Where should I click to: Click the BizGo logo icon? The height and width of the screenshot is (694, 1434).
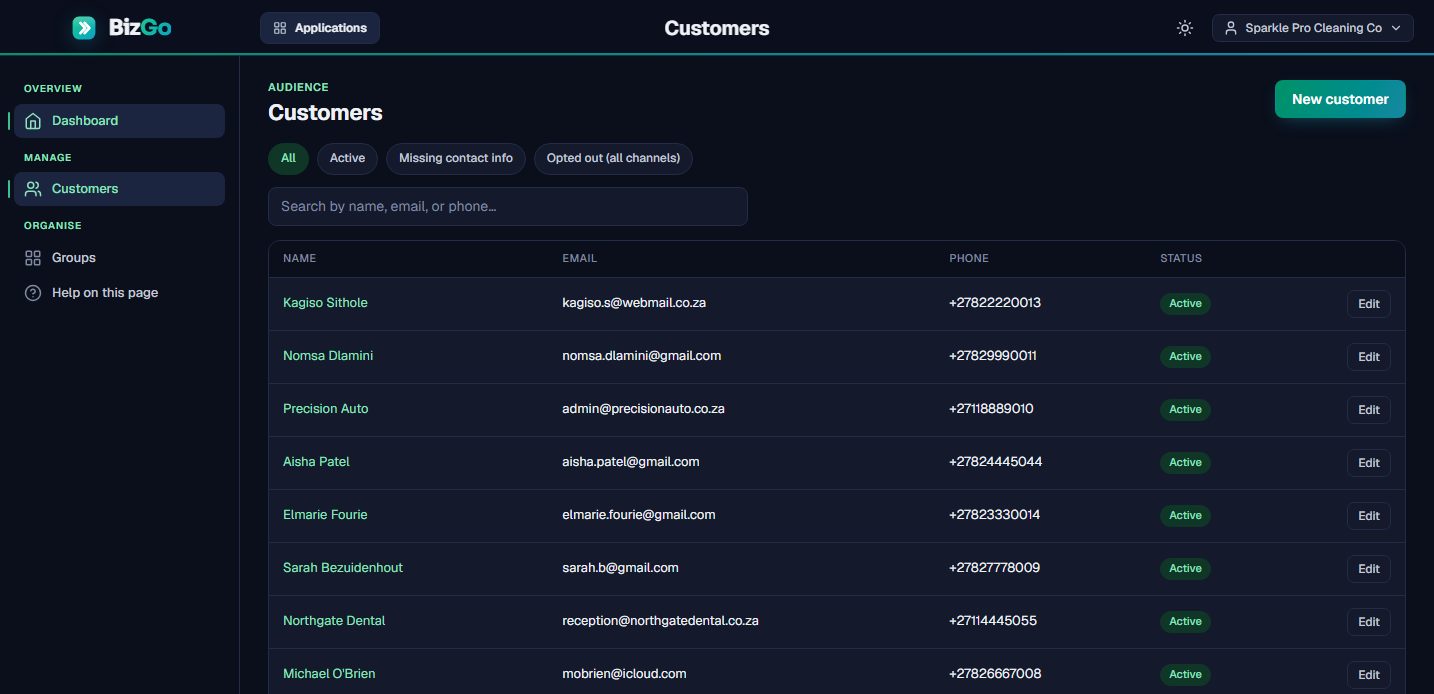[84, 28]
